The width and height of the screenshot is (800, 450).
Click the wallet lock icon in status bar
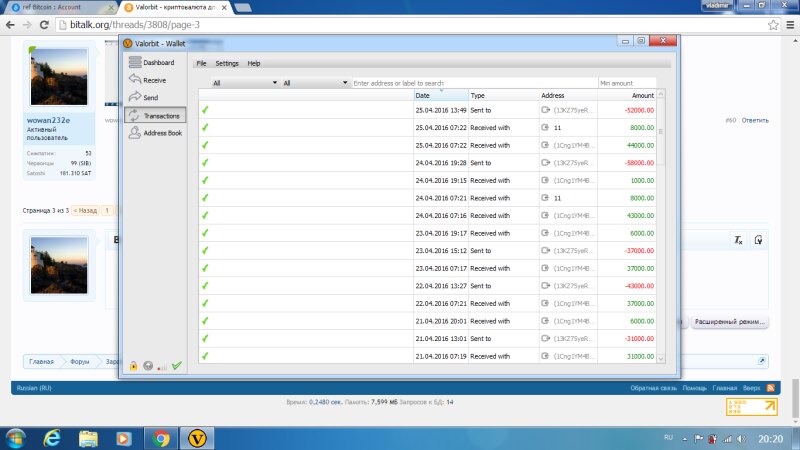pos(133,366)
